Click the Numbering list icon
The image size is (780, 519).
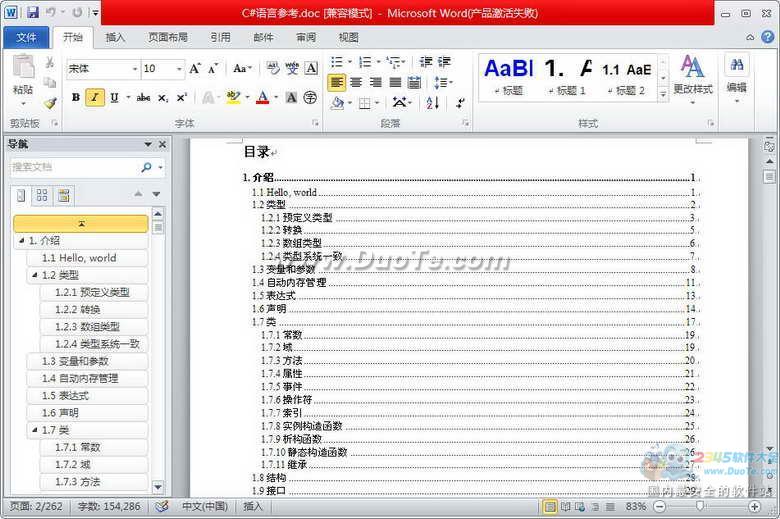pos(365,62)
